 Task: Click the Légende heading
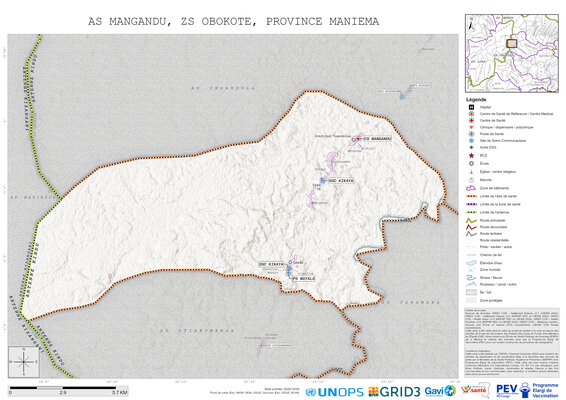tap(476, 100)
